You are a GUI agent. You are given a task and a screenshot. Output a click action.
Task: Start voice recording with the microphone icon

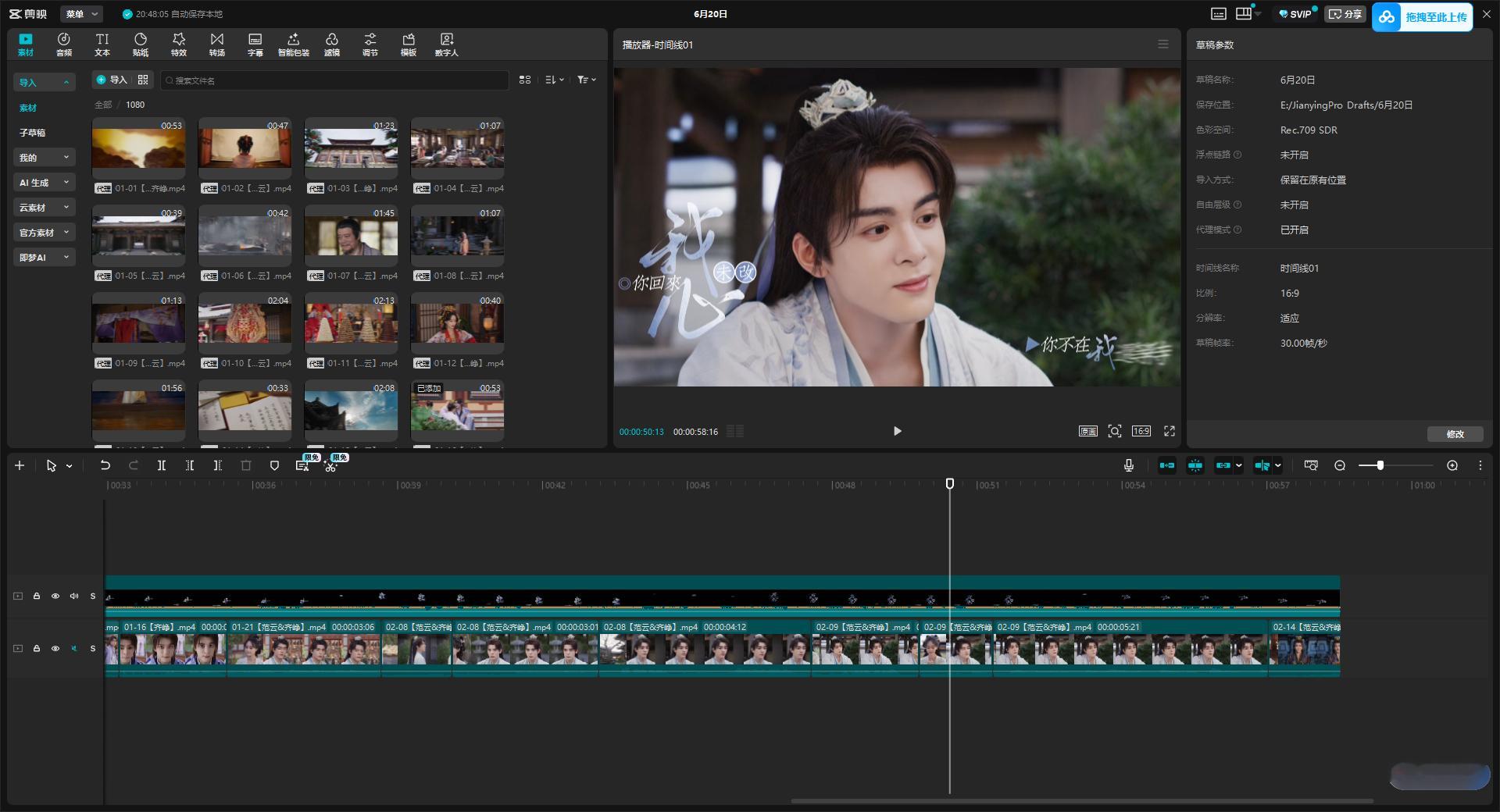(x=1129, y=465)
